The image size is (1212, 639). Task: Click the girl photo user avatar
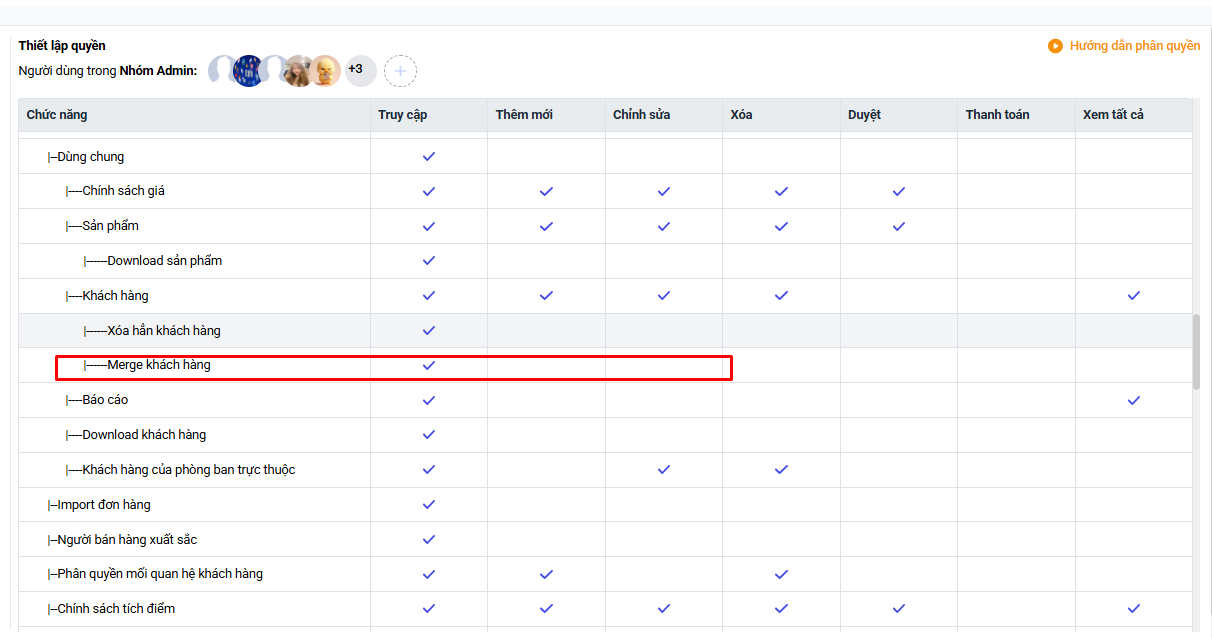tap(298, 71)
